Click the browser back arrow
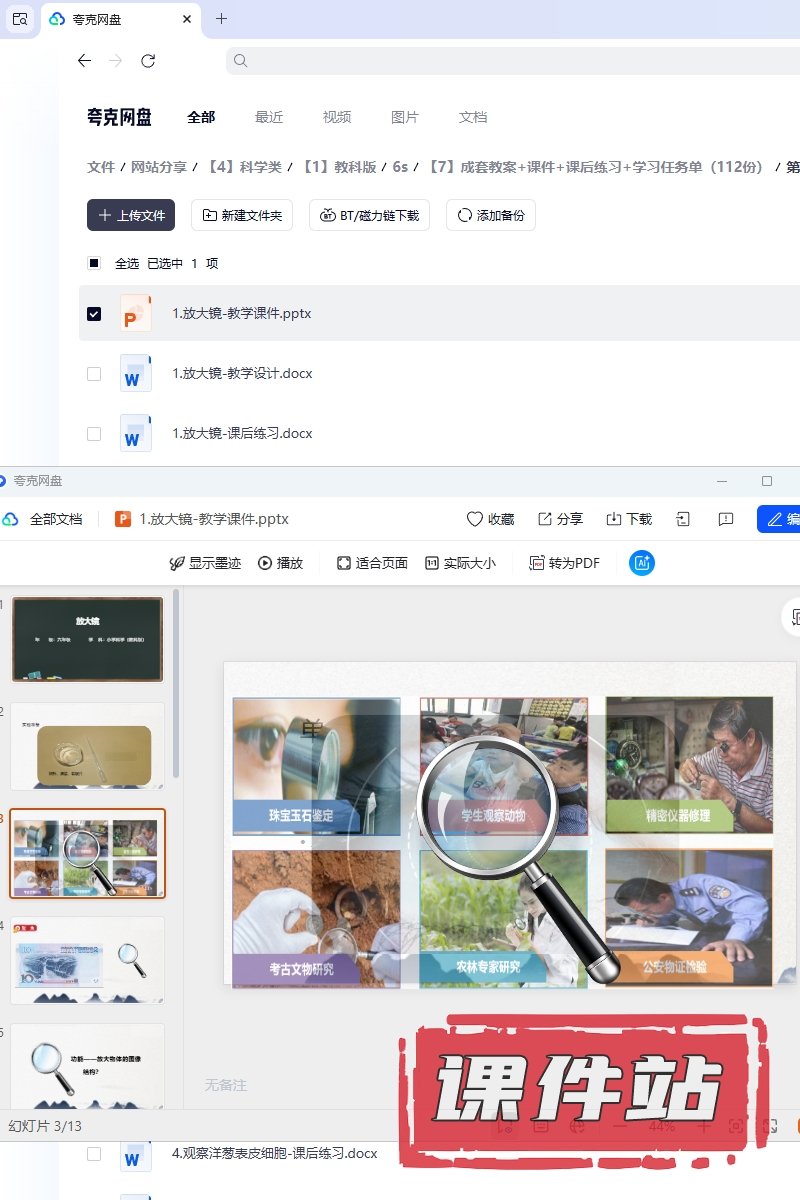Screen dimensions: 800x1200 coord(84,61)
